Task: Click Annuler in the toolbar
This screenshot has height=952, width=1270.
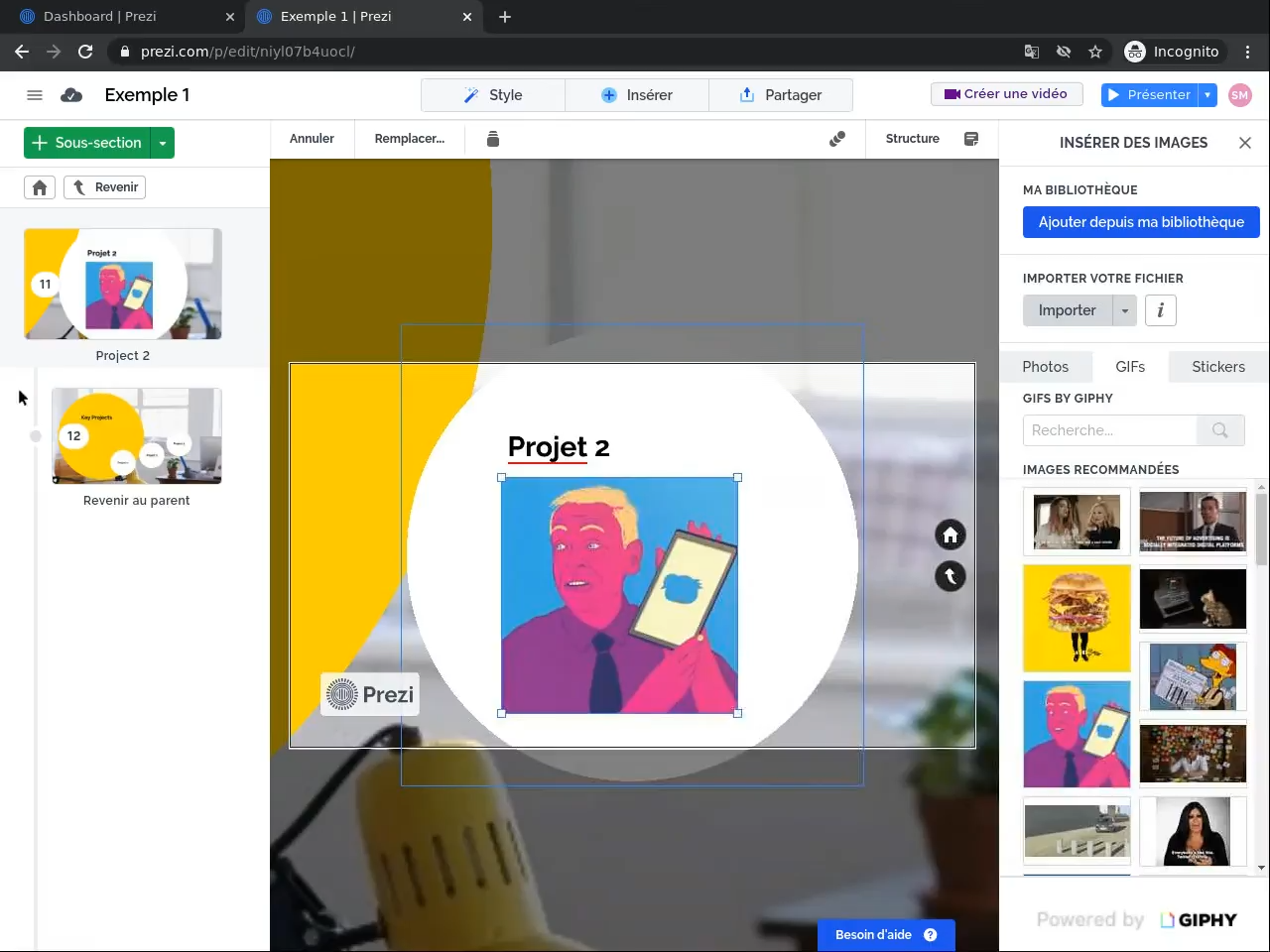Action: click(x=312, y=139)
